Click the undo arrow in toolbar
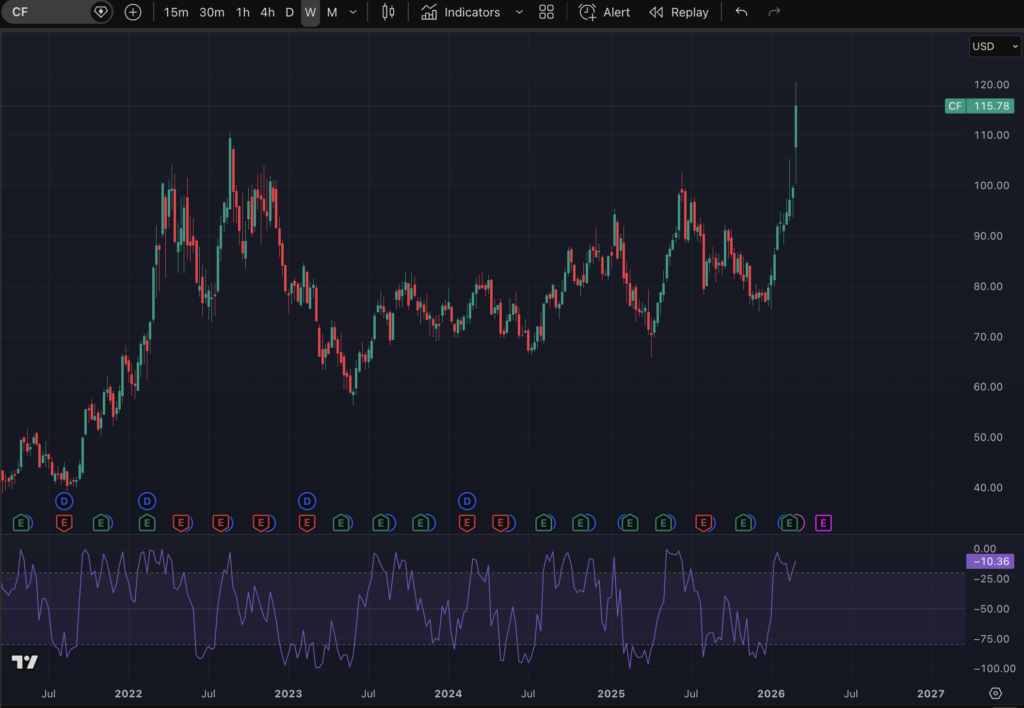 point(741,12)
